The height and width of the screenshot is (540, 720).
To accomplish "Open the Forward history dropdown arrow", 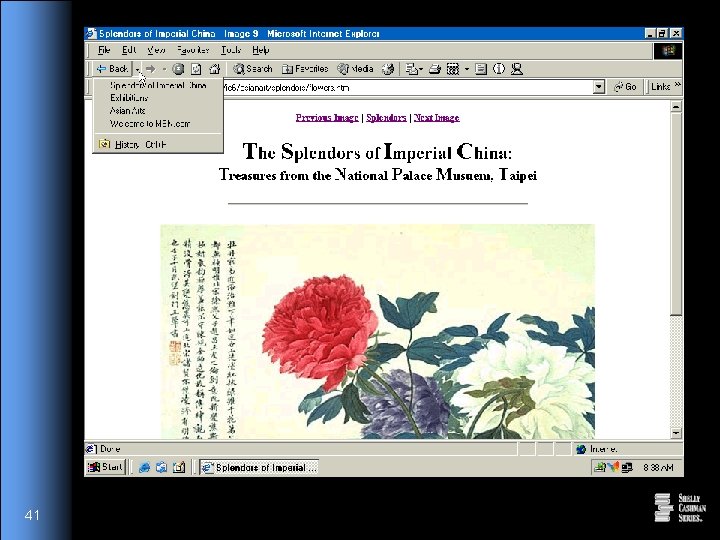I will click(164, 69).
